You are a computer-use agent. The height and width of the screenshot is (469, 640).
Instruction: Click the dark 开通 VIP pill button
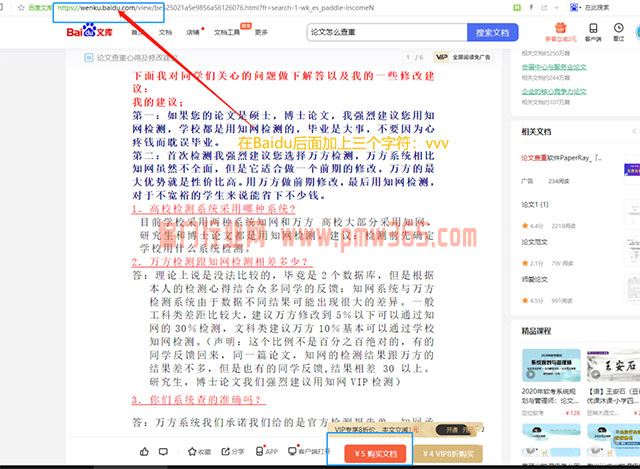(x=455, y=430)
